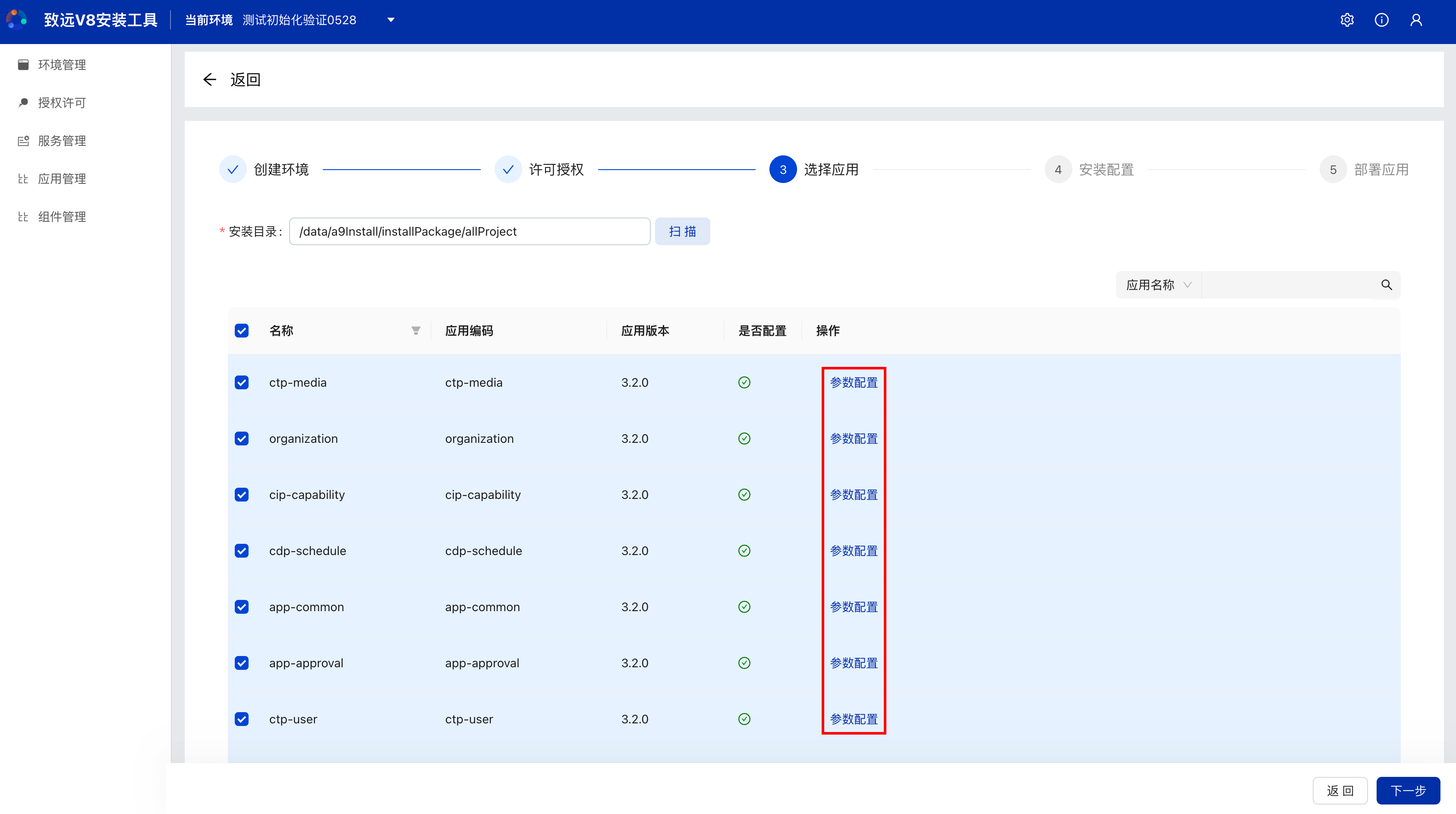
Task: Click the 致远V8 logo icon
Action: coord(17,20)
